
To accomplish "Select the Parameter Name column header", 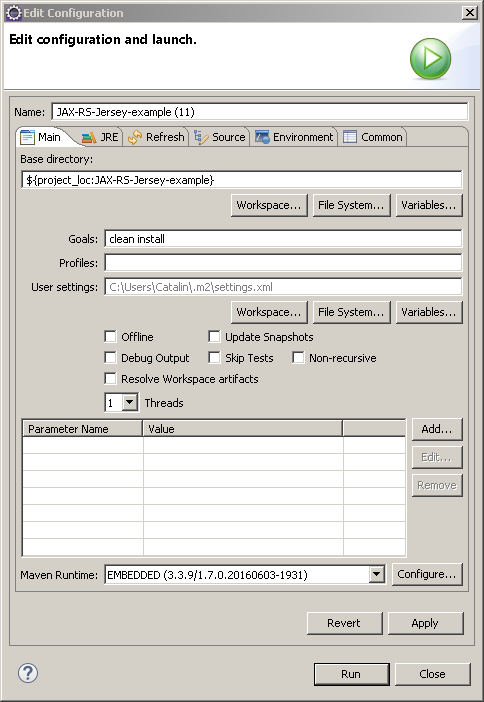I will pyautogui.click(x=82, y=428).
